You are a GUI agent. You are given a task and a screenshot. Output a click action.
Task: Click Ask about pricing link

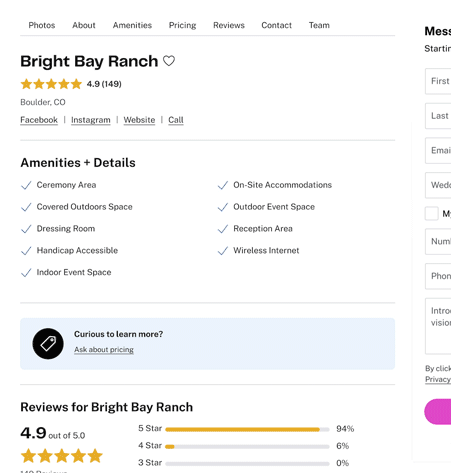tap(104, 350)
